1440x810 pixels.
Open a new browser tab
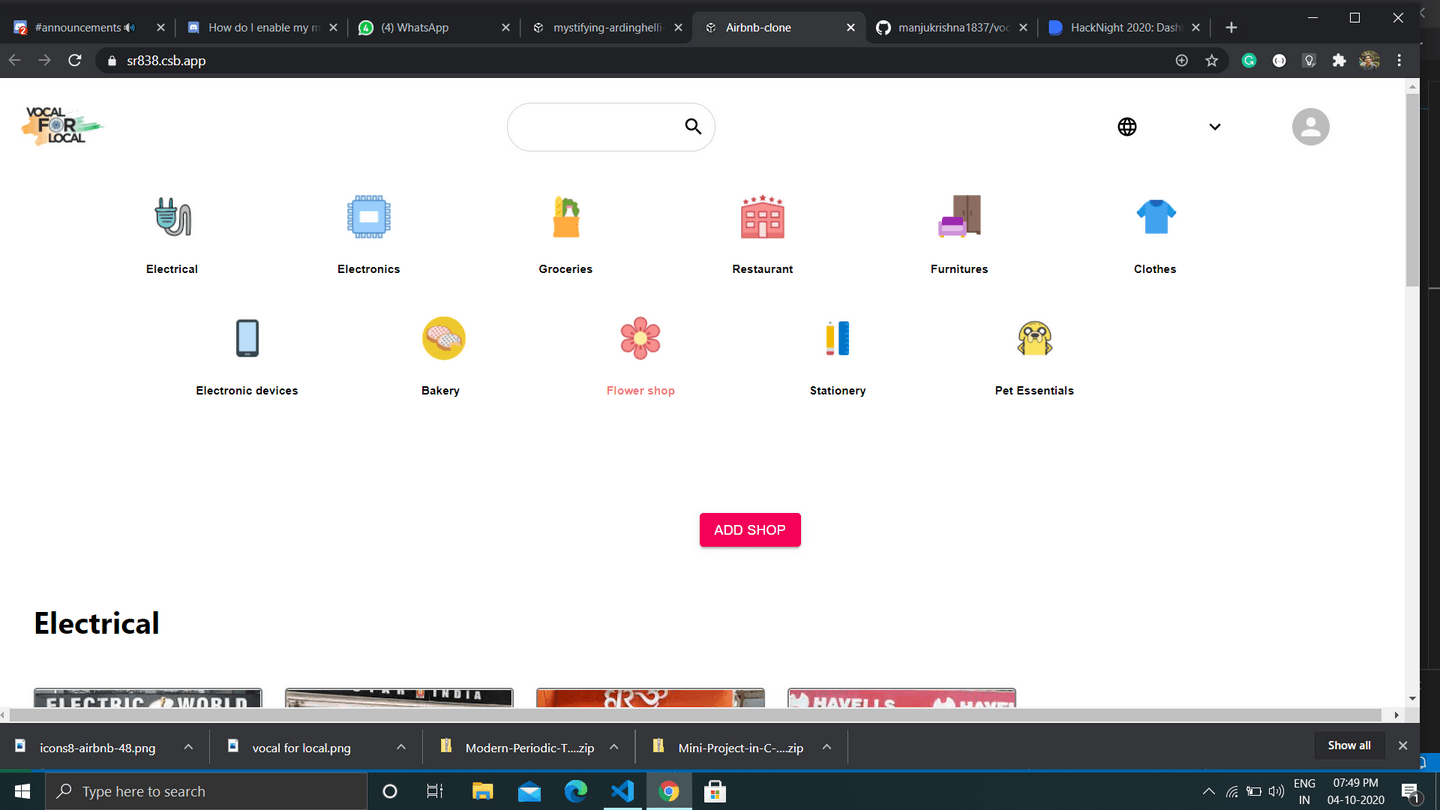pyautogui.click(x=1232, y=28)
